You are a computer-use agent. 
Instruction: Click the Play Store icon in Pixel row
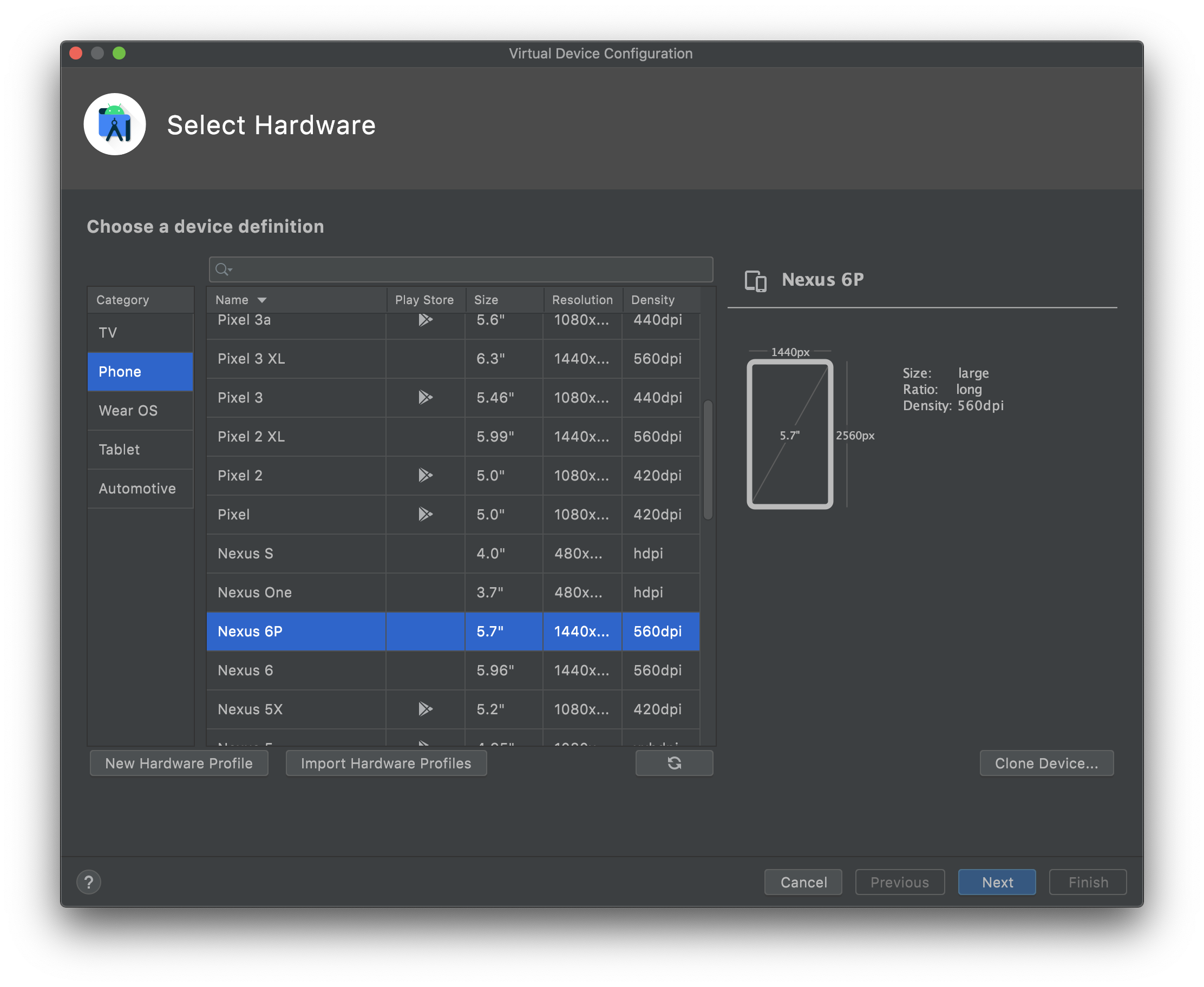[x=426, y=514]
